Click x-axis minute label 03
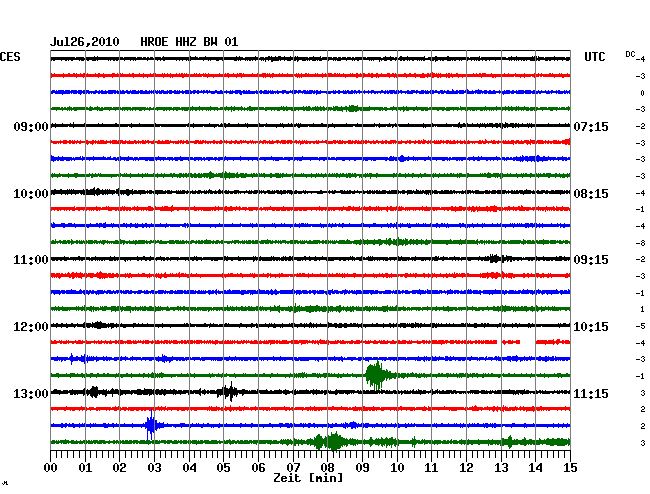 (154, 468)
